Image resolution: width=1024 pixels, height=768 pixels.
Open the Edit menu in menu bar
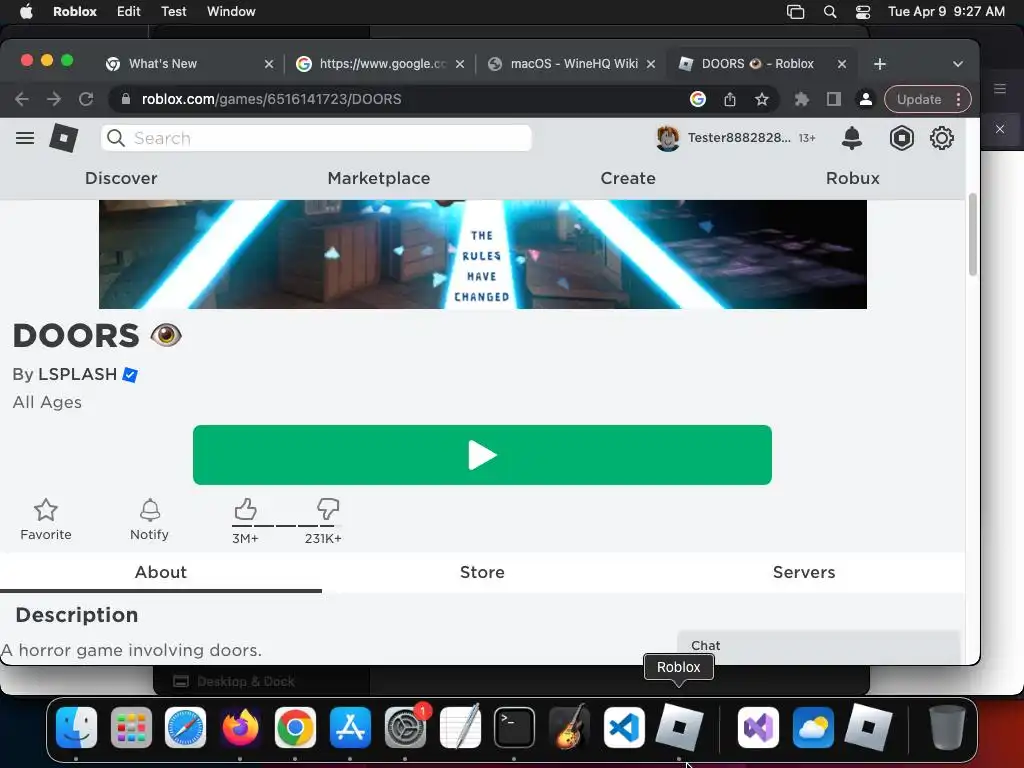(x=128, y=12)
